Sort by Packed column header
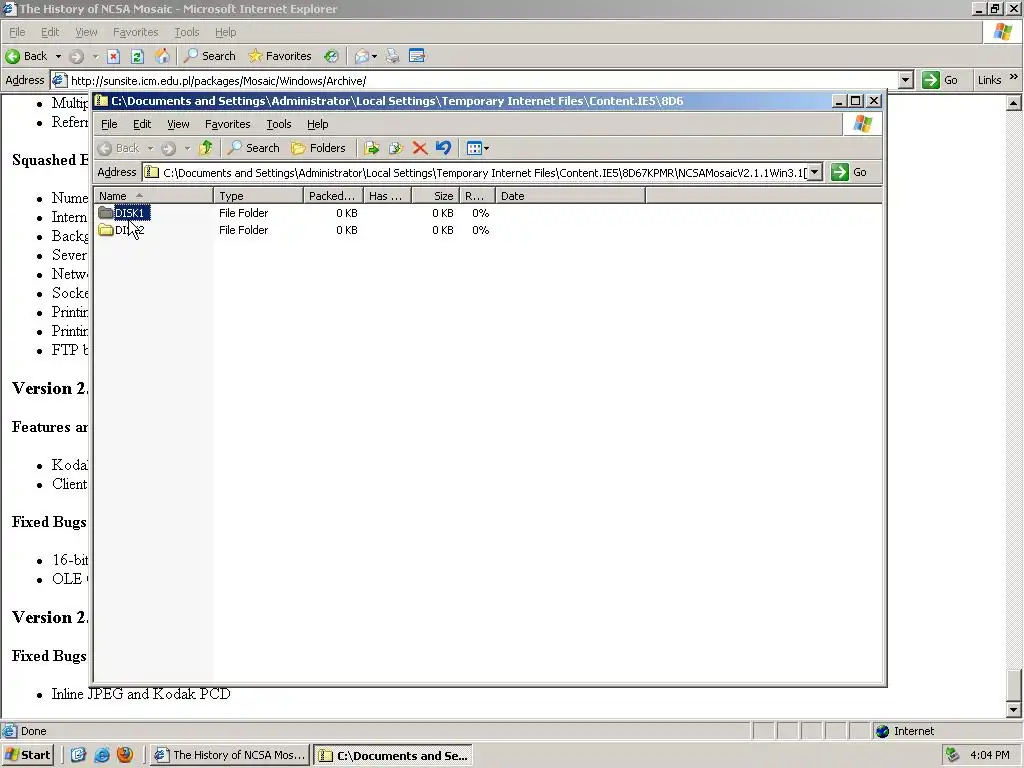 click(333, 196)
